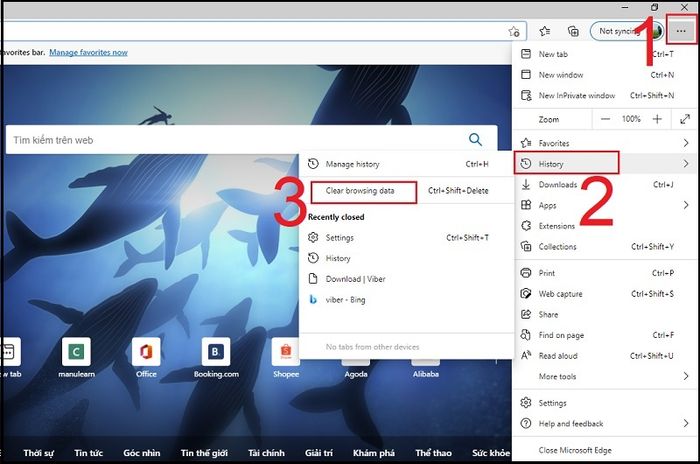Expand the Favorites submenu arrow

tap(686, 143)
